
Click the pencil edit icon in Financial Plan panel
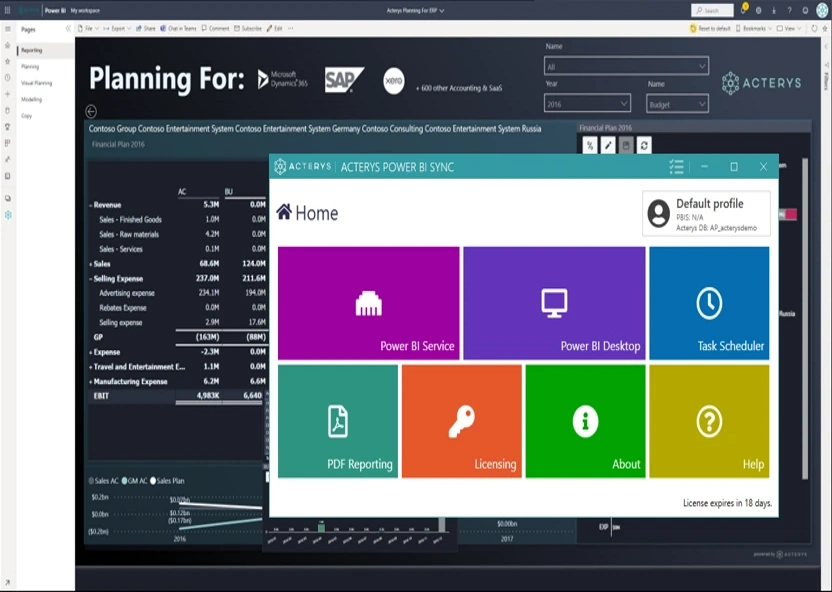click(608, 145)
